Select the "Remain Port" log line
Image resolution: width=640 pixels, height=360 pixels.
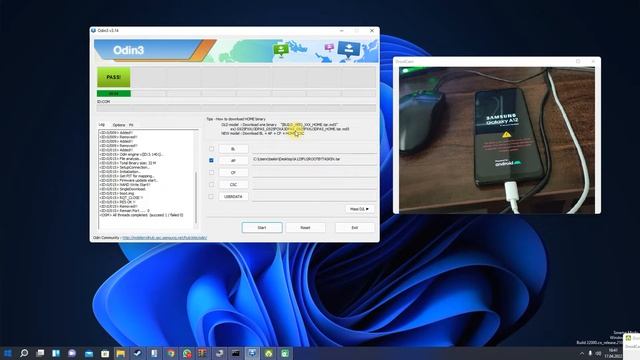(x=124, y=211)
